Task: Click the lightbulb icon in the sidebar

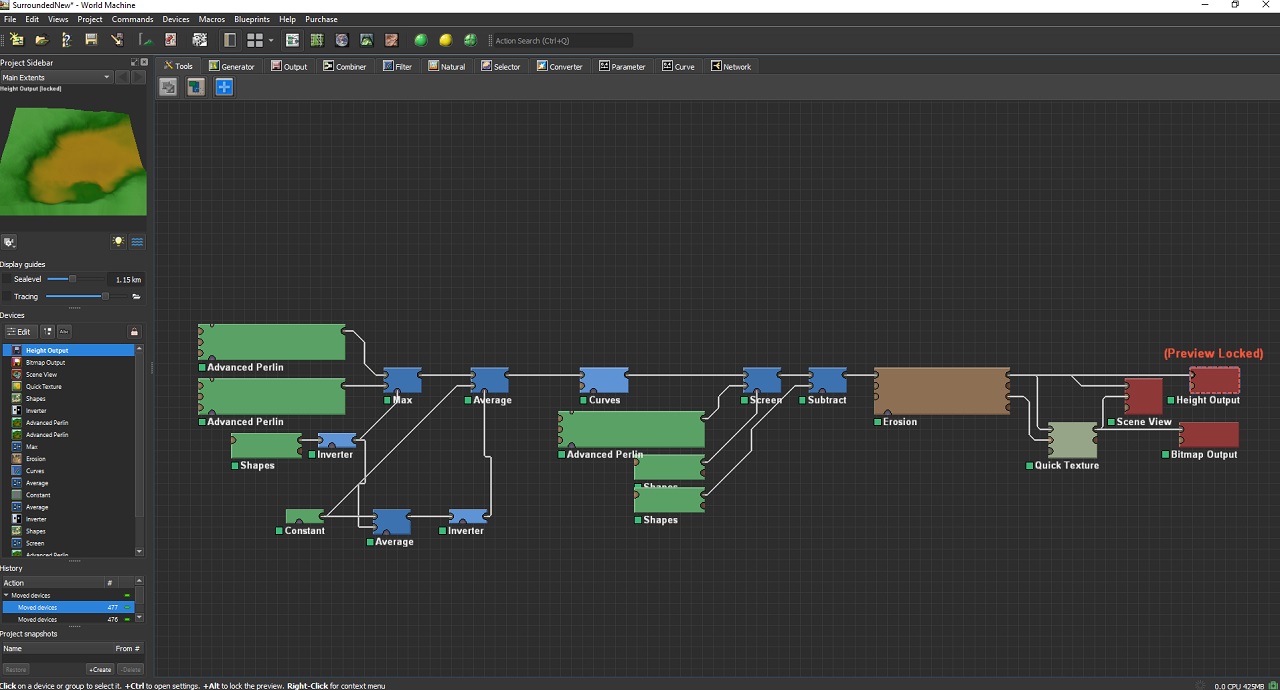Action: point(118,242)
